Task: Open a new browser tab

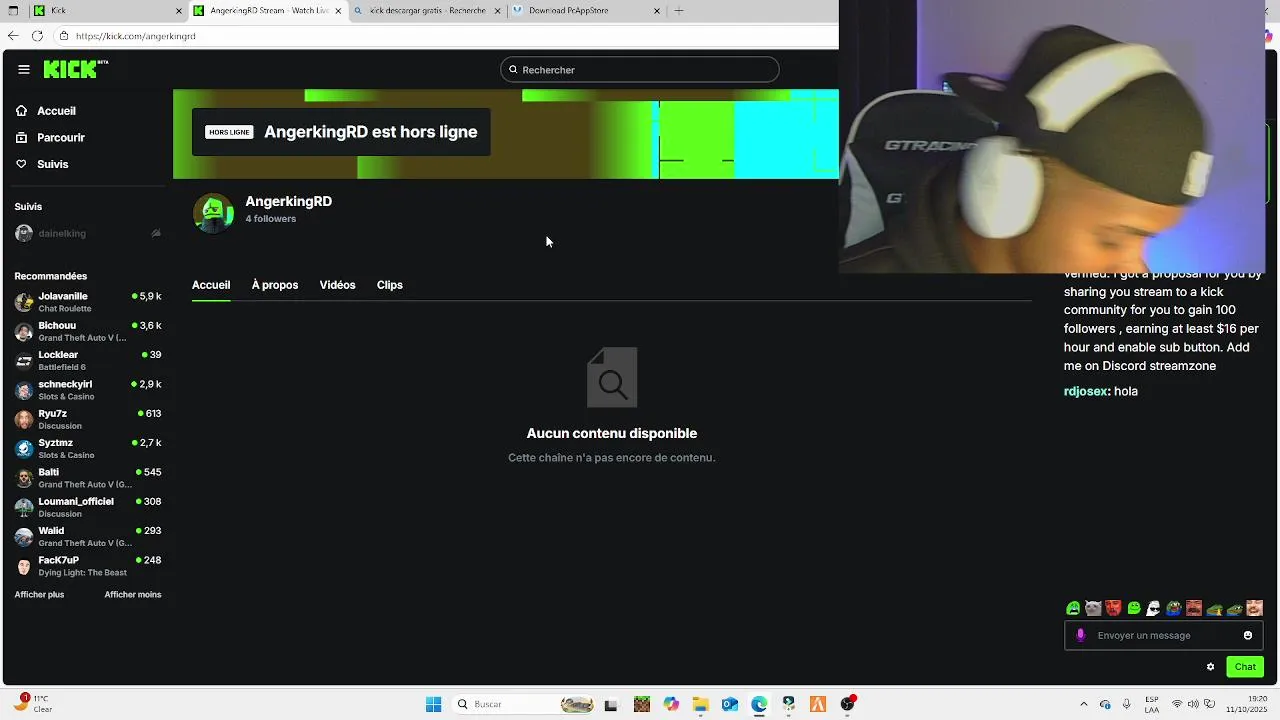Action: [679, 11]
